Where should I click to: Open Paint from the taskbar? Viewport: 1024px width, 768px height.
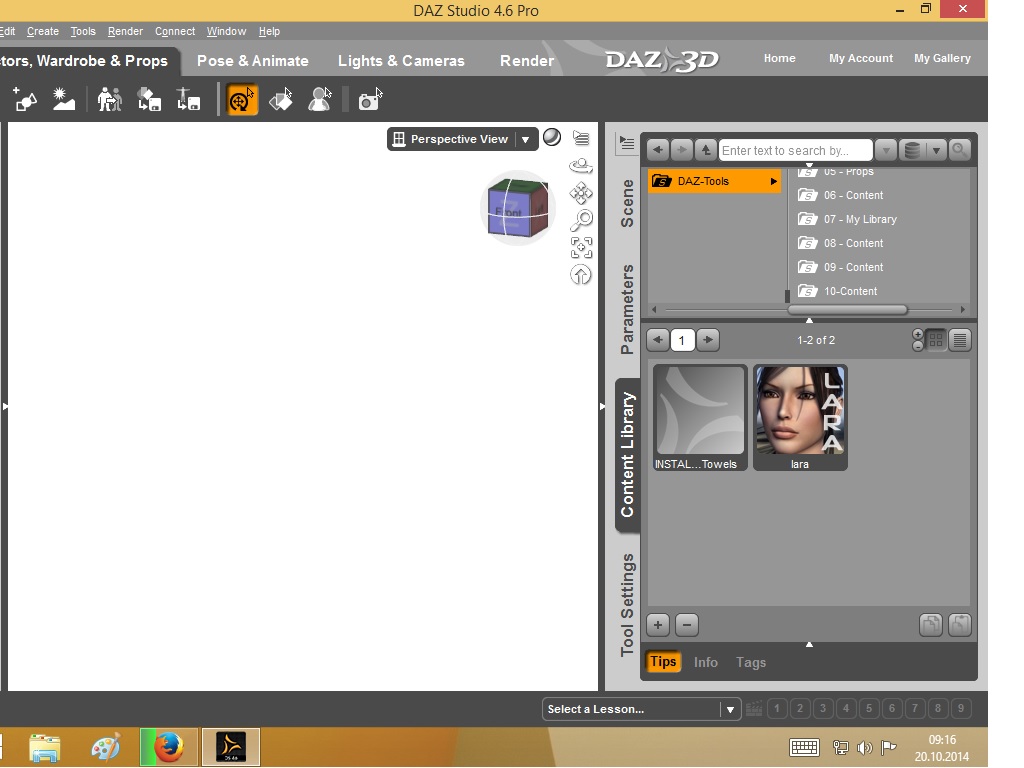106,747
